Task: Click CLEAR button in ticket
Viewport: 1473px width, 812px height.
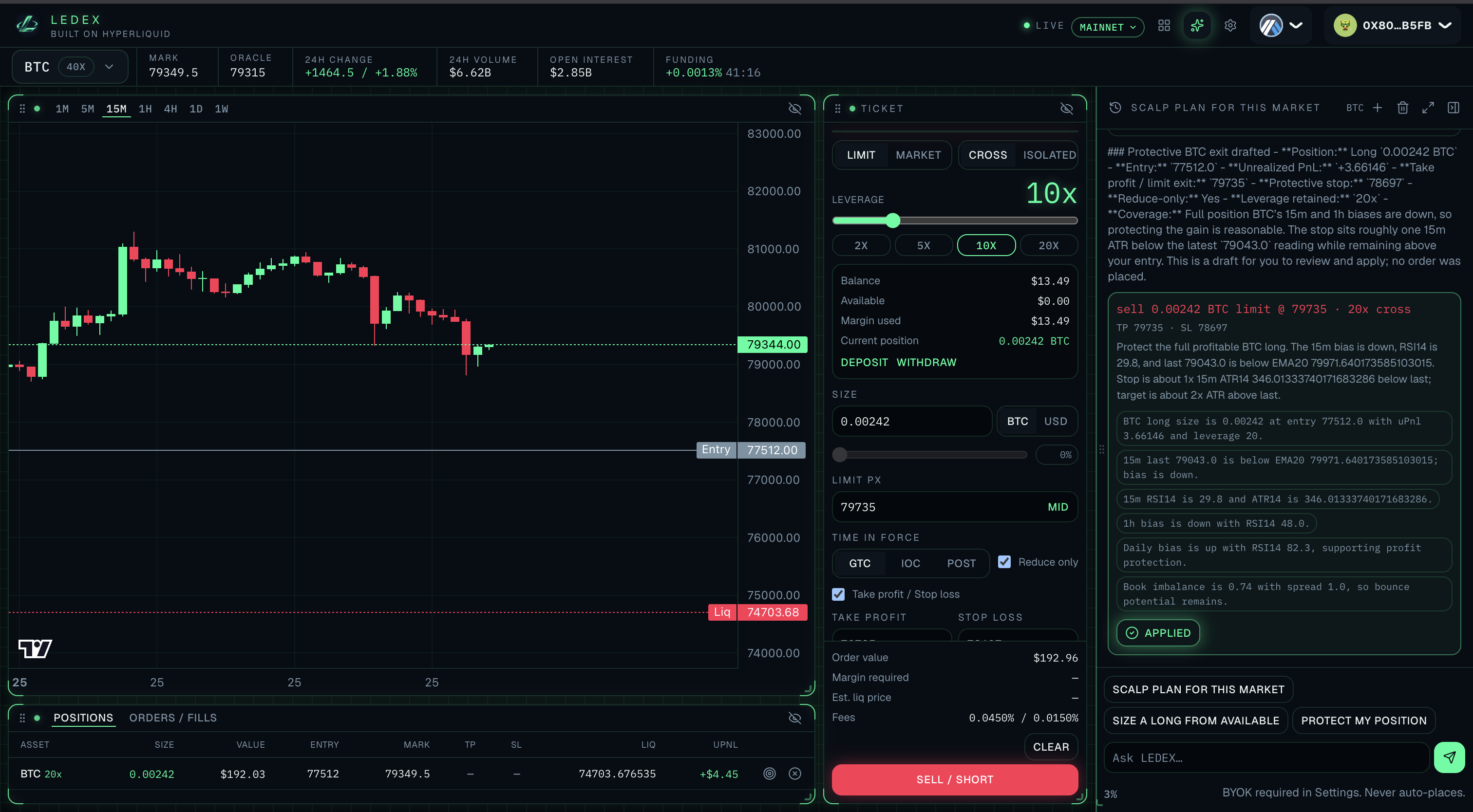Action: (1050, 747)
